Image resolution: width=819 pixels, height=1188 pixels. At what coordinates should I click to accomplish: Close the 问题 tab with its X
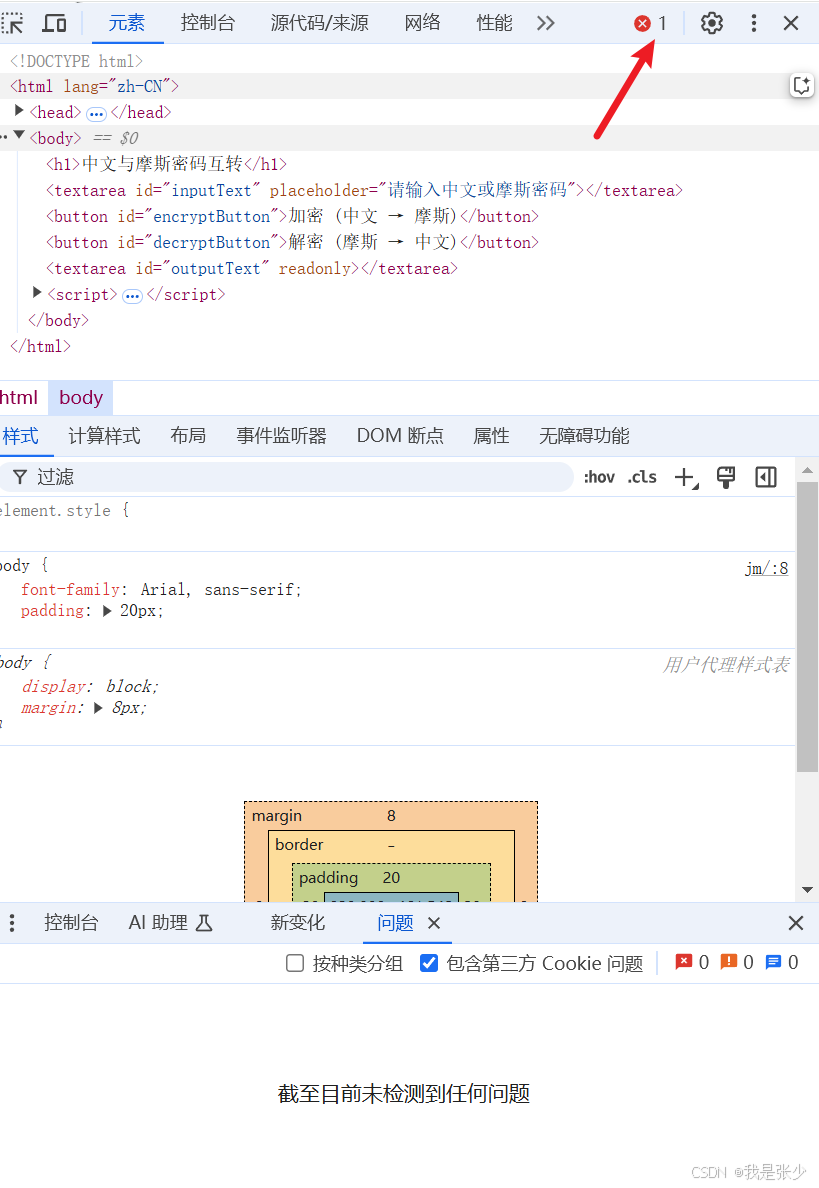coord(434,923)
